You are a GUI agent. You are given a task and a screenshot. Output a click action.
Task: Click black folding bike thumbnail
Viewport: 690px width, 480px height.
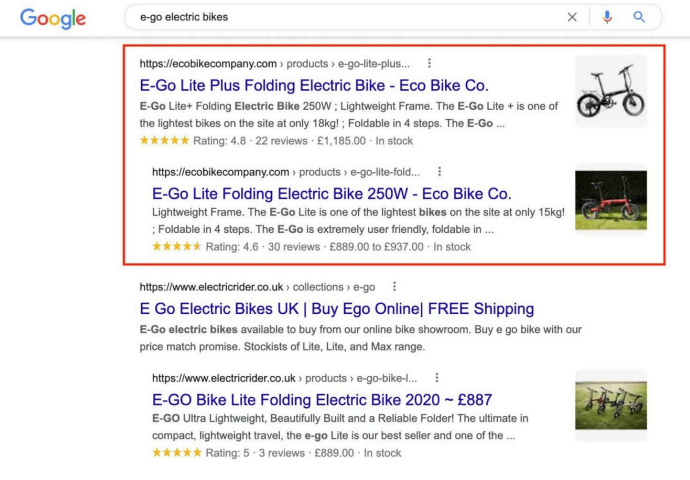pos(610,91)
